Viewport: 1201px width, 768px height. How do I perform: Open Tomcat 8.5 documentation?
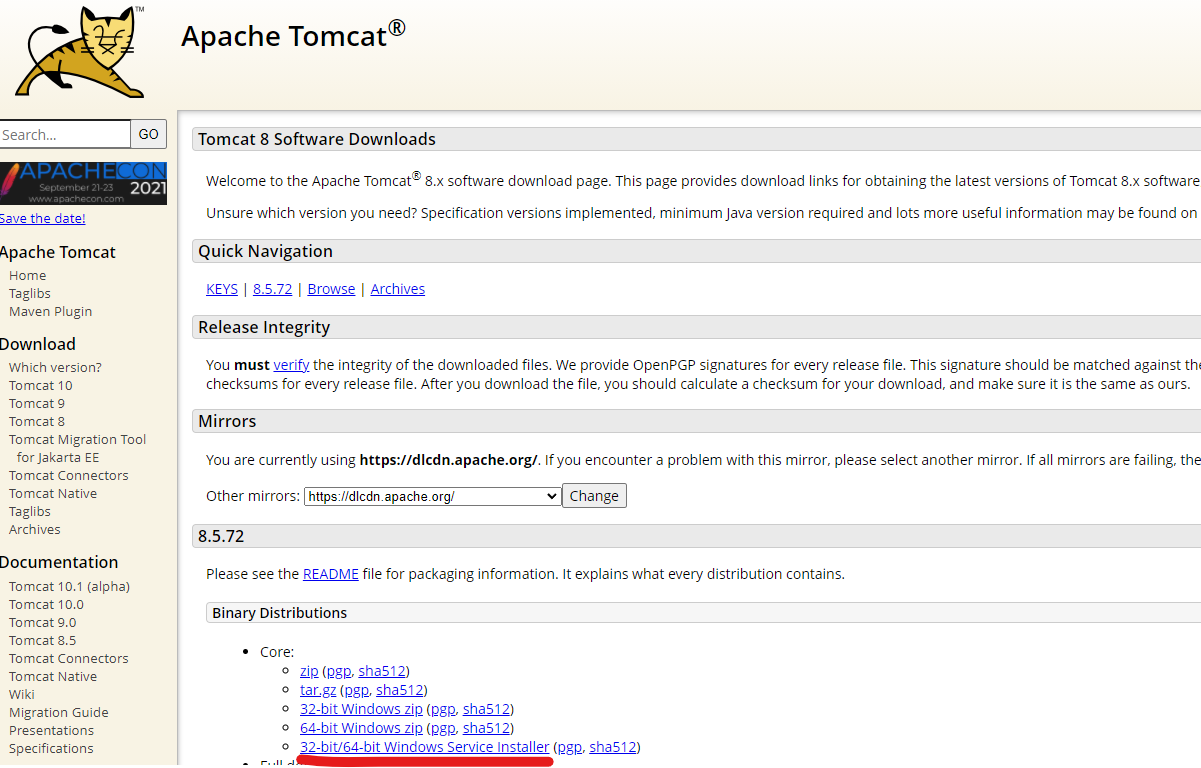click(42, 640)
